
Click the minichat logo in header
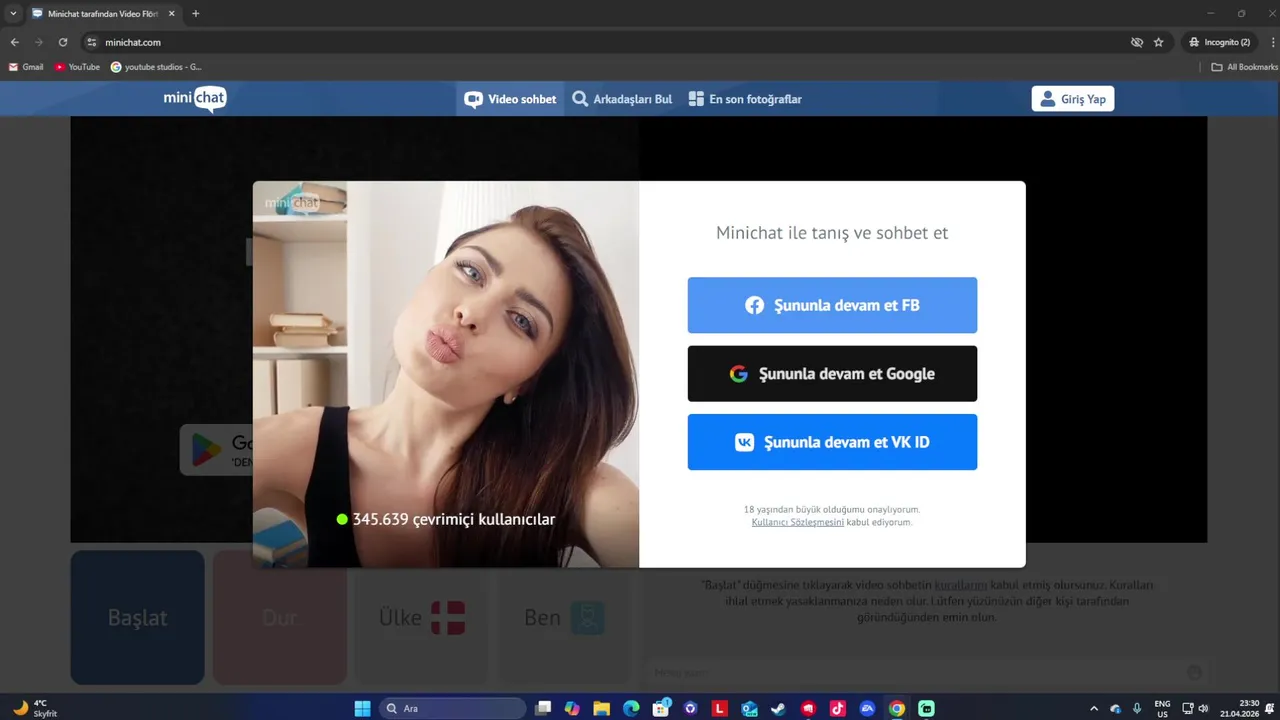click(195, 98)
